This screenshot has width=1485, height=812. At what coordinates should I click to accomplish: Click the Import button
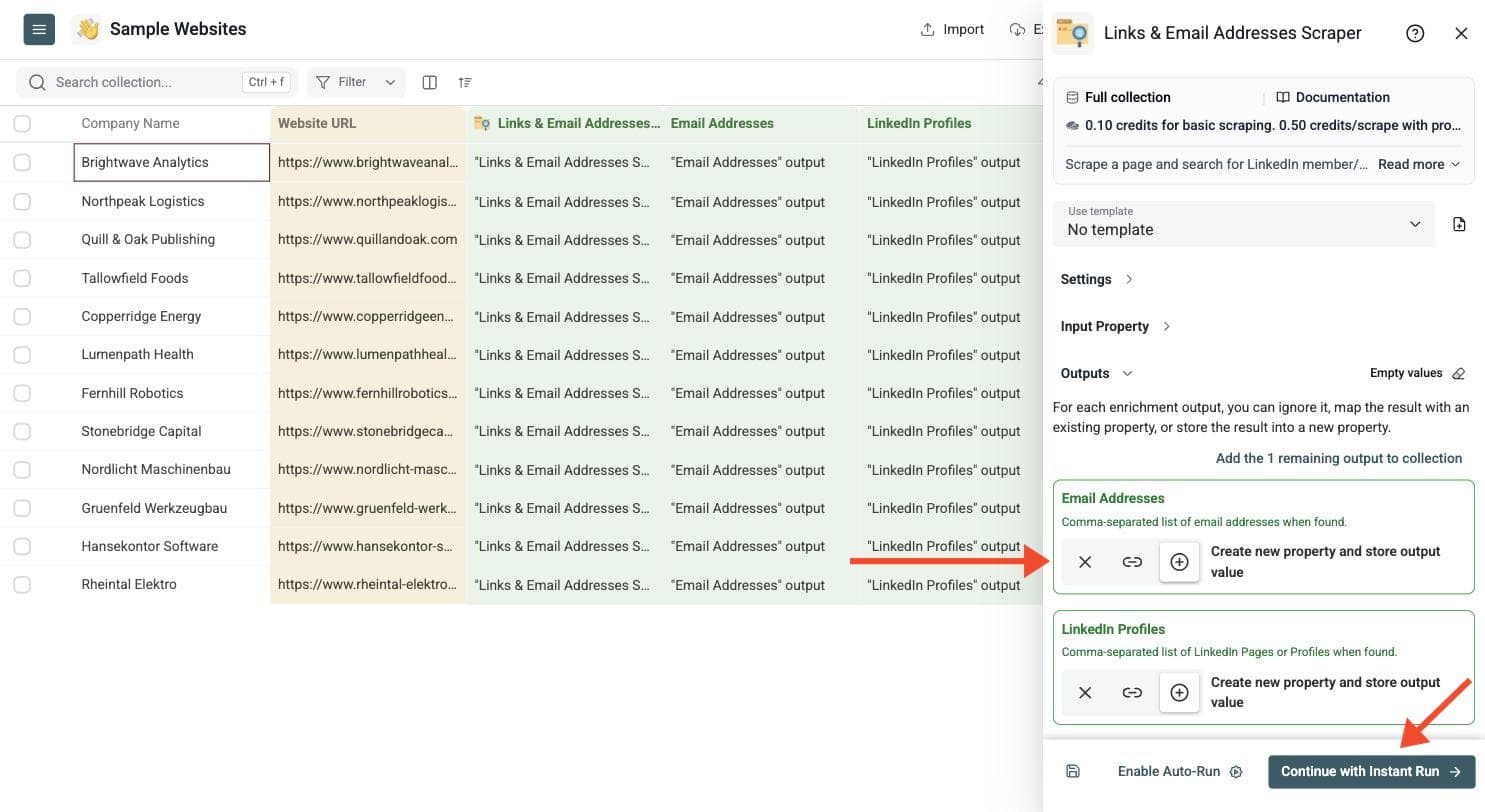952,29
